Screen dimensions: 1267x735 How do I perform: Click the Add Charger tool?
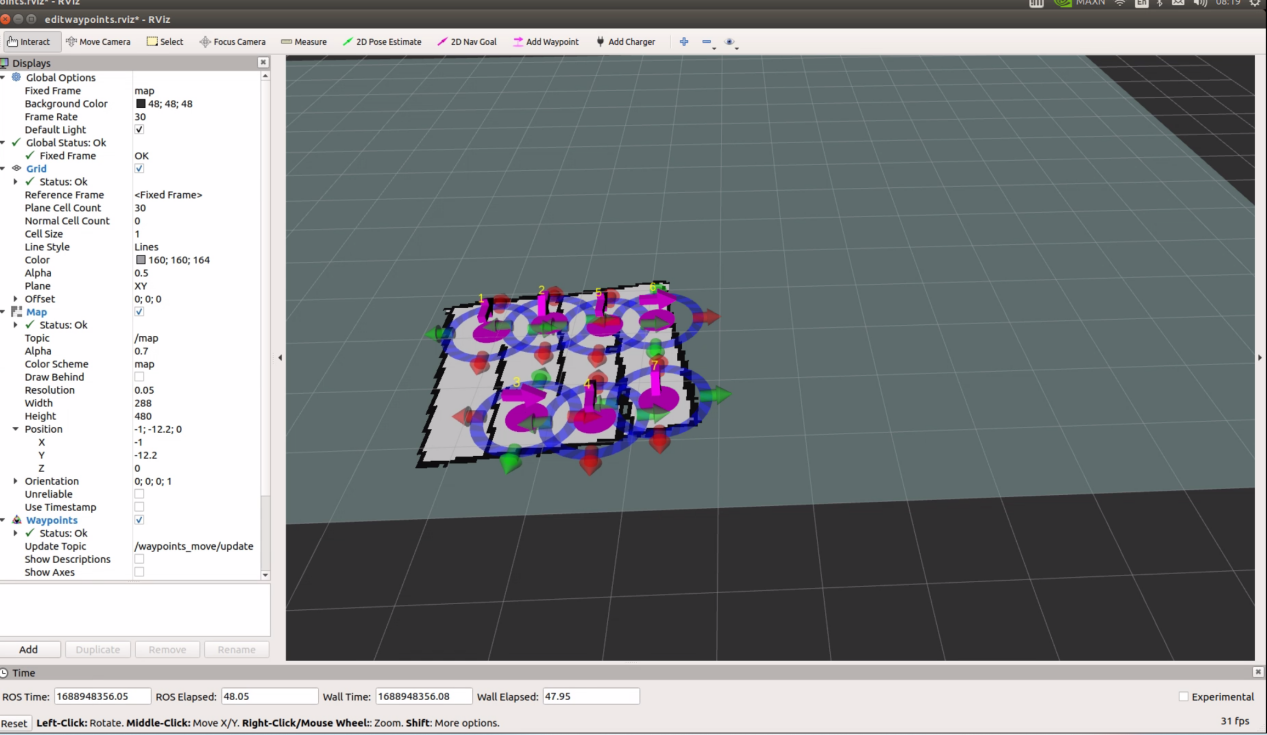point(625,42)
